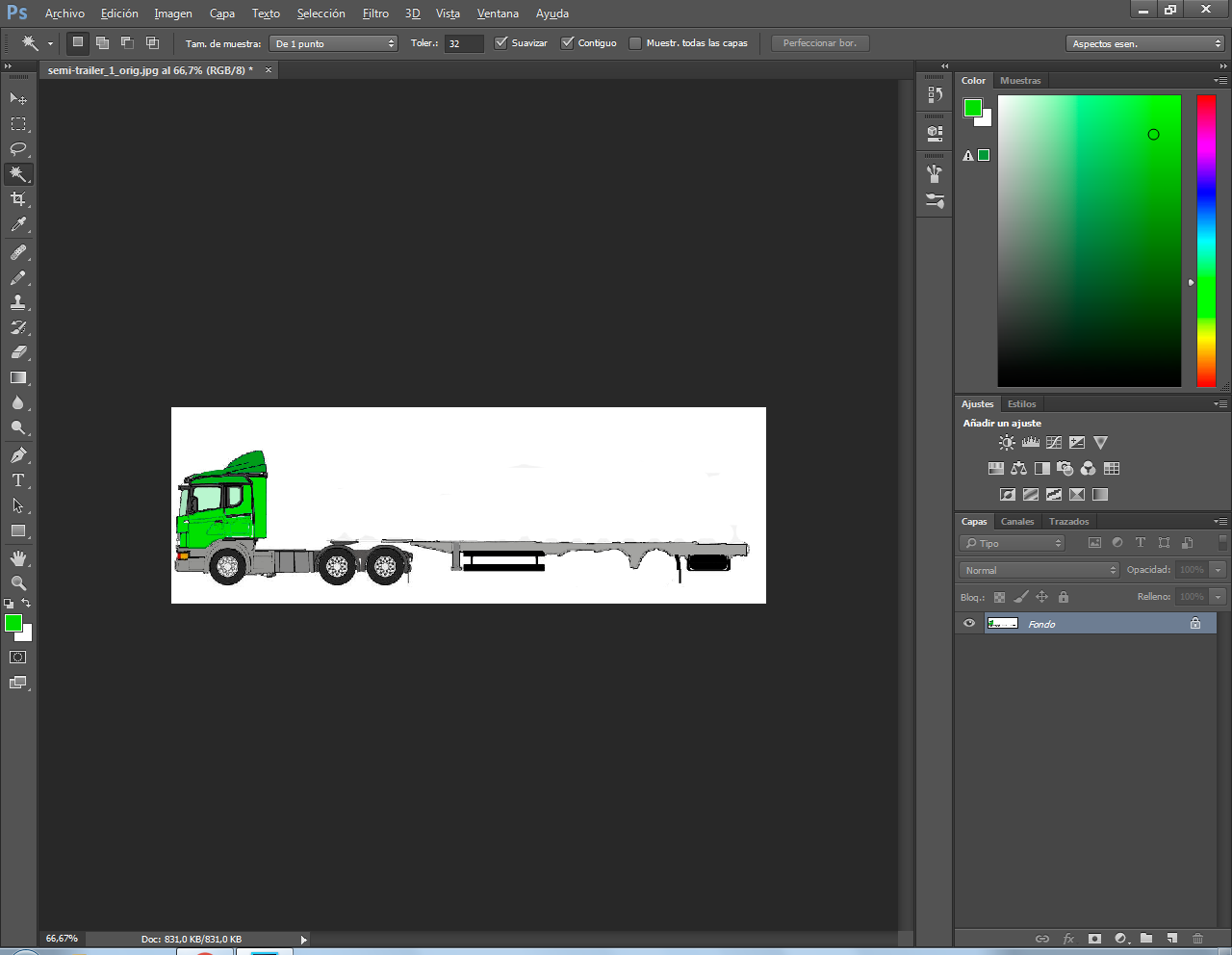Click the Toler. input field
1232x955 pixels.
pos(464,43)
